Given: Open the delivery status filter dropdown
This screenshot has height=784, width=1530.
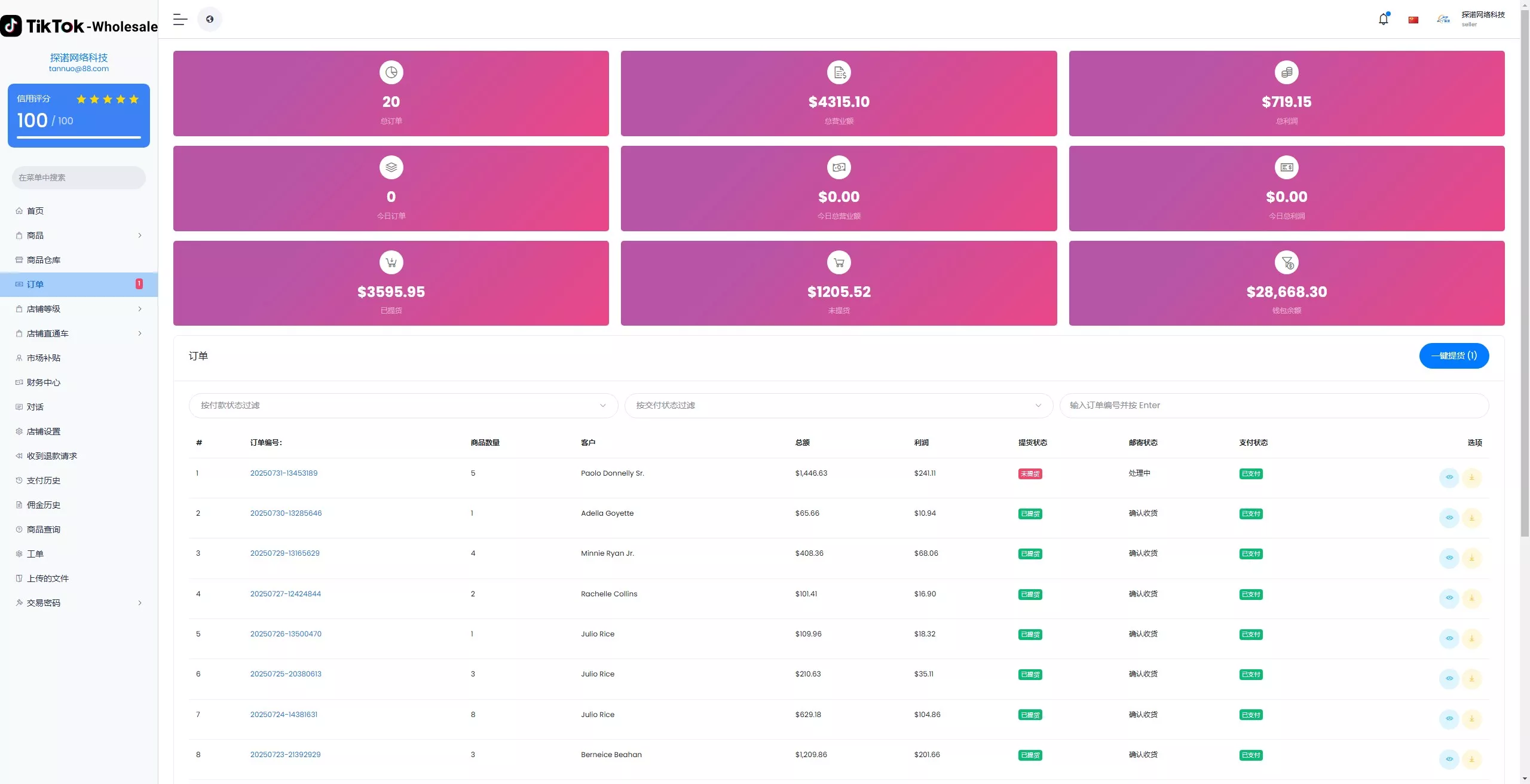Looking at the screenshot, I should click(x=838, y=405).
